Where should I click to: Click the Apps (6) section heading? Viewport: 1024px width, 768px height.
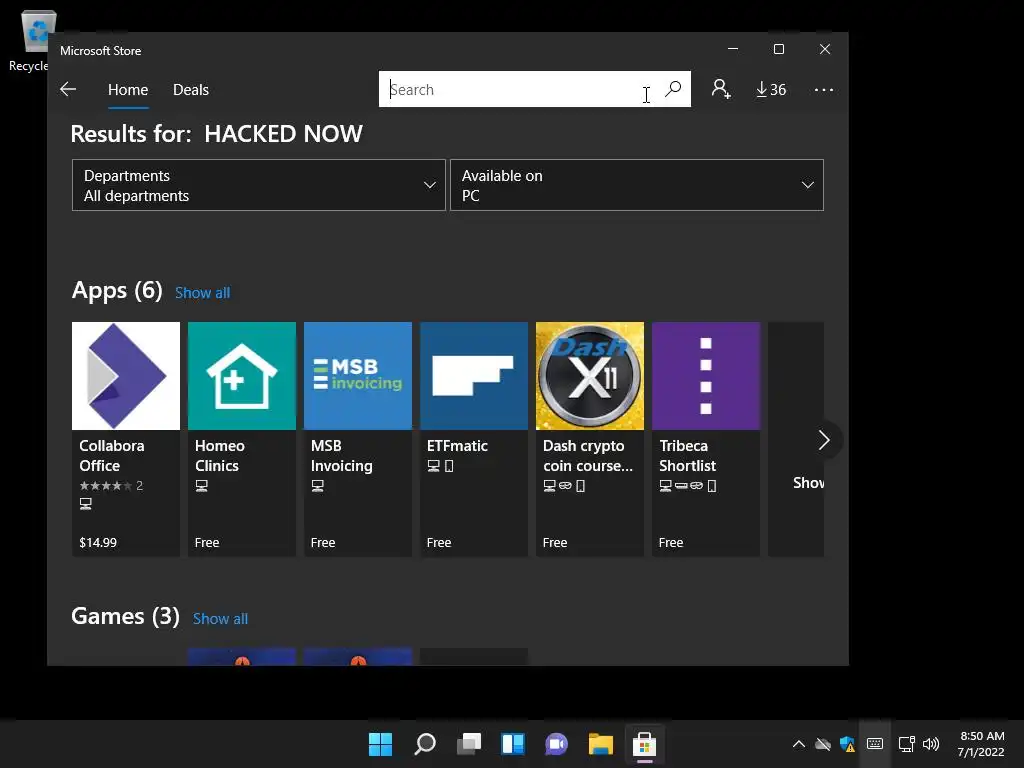pos(117,290)
